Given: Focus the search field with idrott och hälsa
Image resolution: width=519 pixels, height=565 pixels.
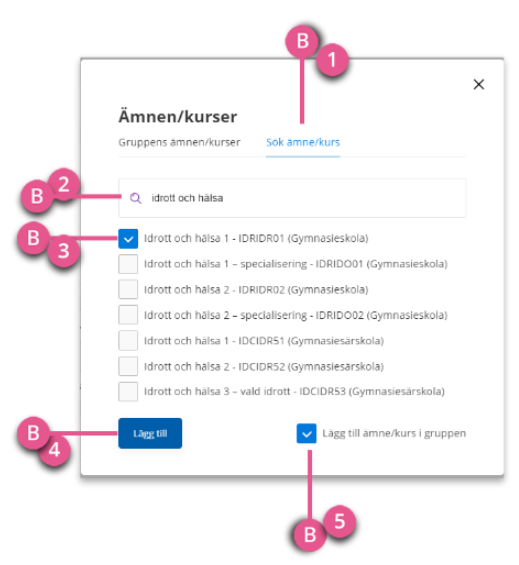Looking at the screenshot, I should (x=292, y=198).
